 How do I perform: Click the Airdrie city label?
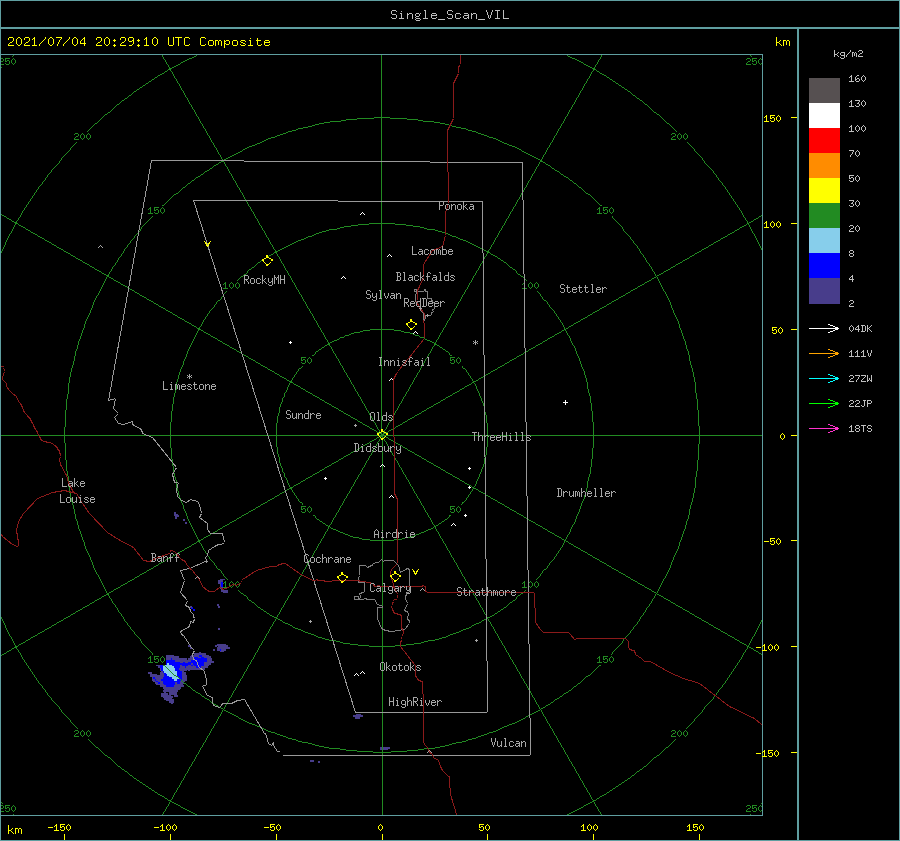click(x=394, y=534)
